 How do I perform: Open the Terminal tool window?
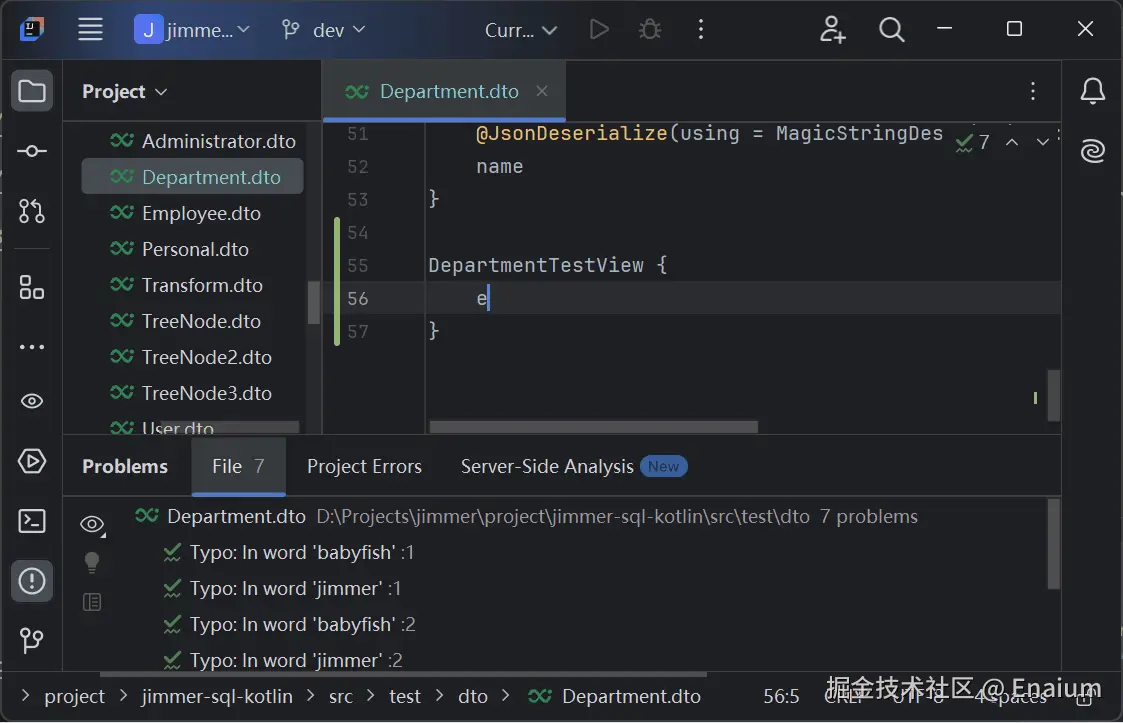tap(32, 521)
